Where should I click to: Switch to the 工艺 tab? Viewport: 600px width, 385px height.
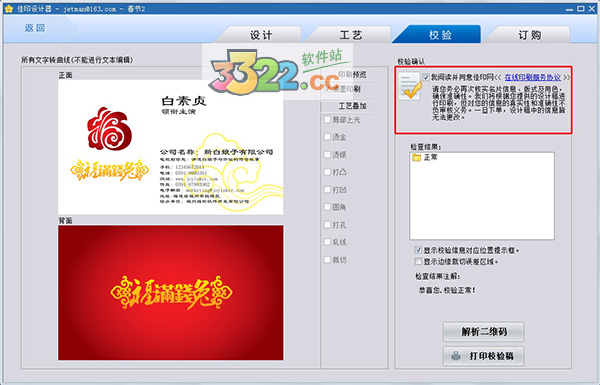click(x=351, y=35)
